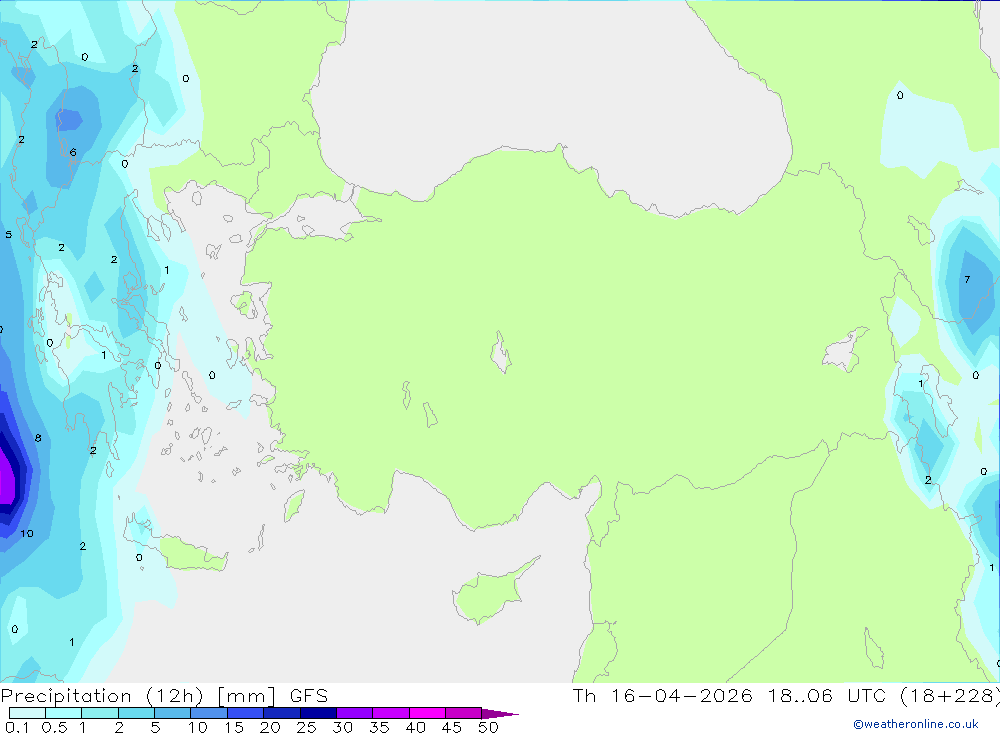Click the 30–35 mm purple legend swatch
The height and width of the screenshot is (733, 1000).
click(x=354, y=713)
